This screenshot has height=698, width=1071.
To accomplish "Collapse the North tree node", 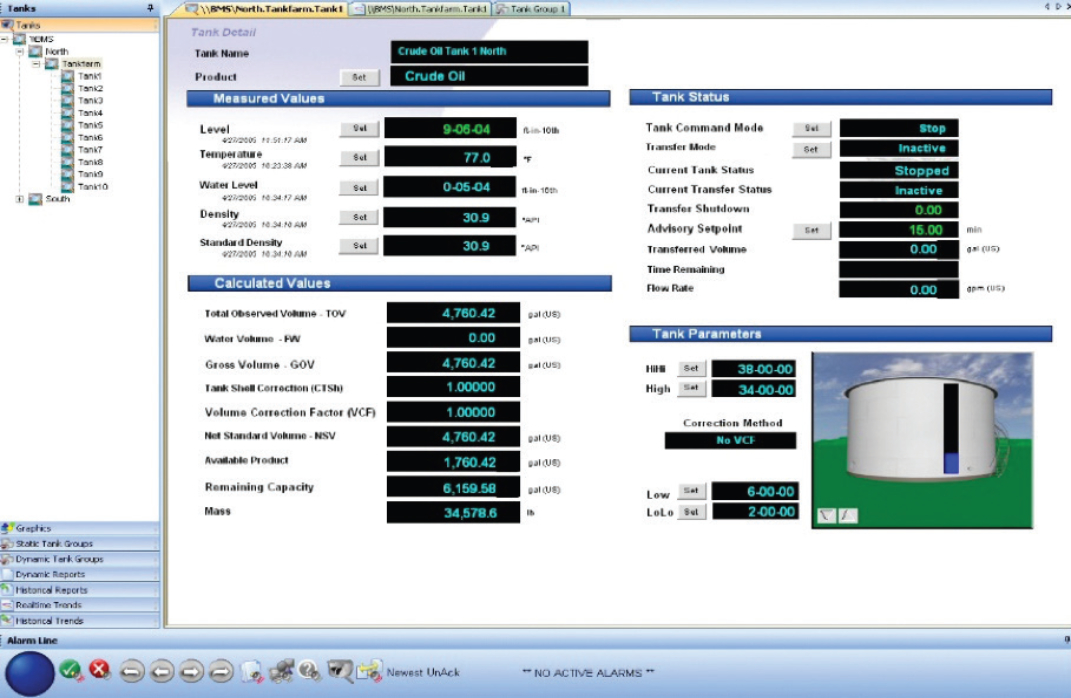I will tap(20, 51).
